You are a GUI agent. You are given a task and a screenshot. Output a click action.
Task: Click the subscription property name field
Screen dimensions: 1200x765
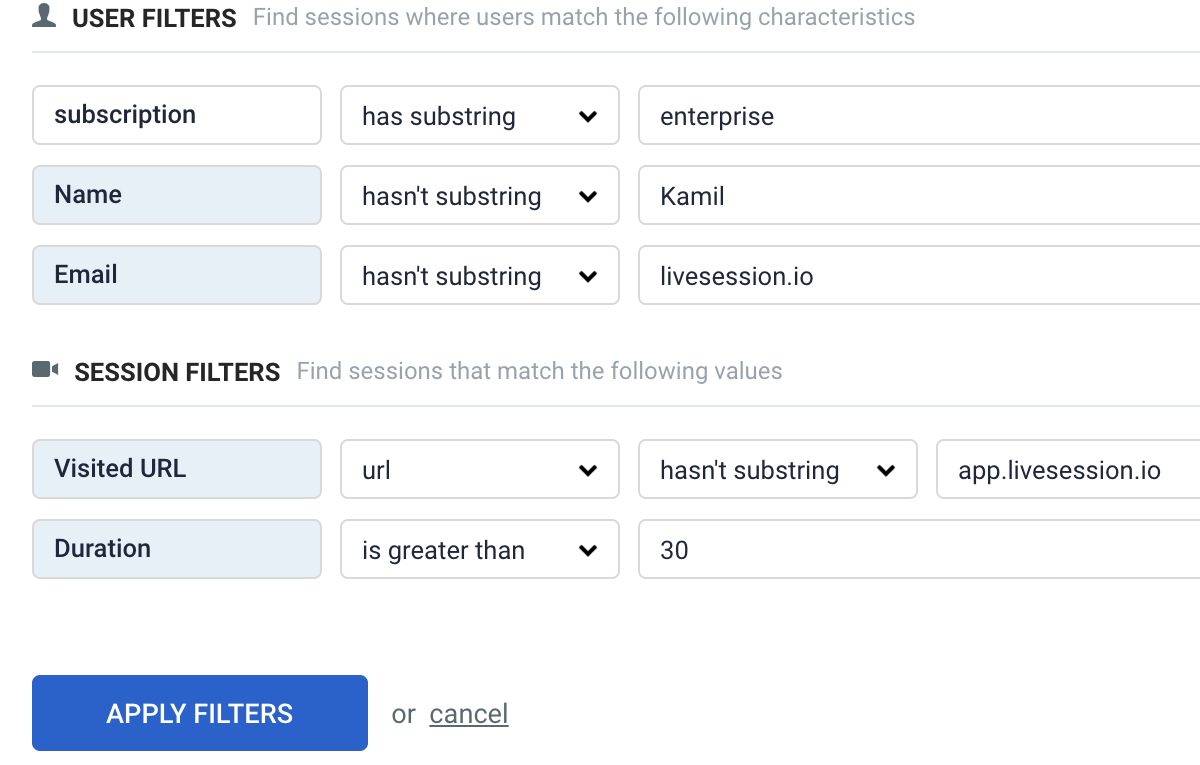click(176, 115)
